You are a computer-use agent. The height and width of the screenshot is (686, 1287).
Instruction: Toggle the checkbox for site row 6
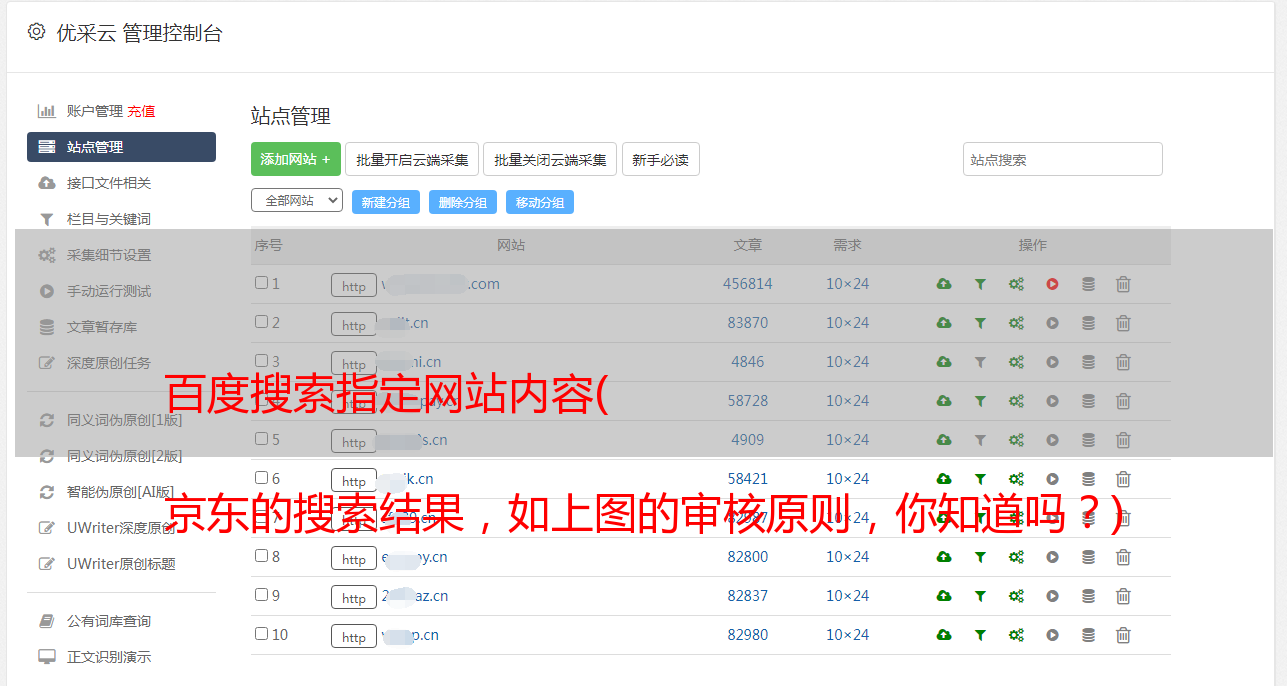(x=261, y=478)
